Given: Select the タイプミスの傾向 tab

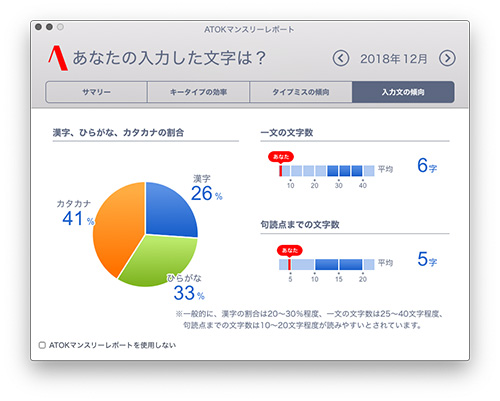Looking at the screenshot, I should point(301,92).
